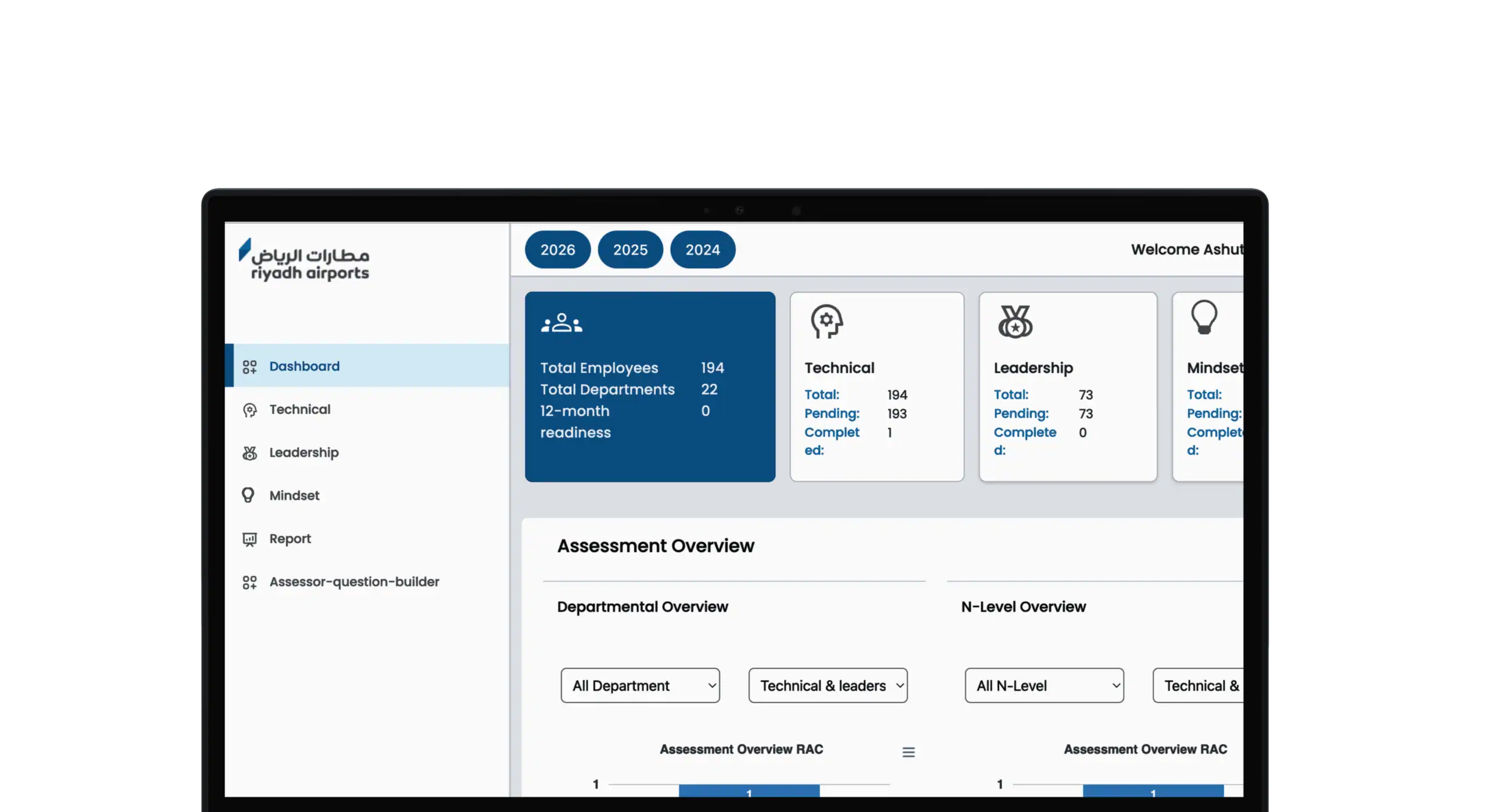Click the Total Departments value 22
Image resolution: width=1488 pixels, height=812 pixels.
pyautogui.click(x=709, y=389)
